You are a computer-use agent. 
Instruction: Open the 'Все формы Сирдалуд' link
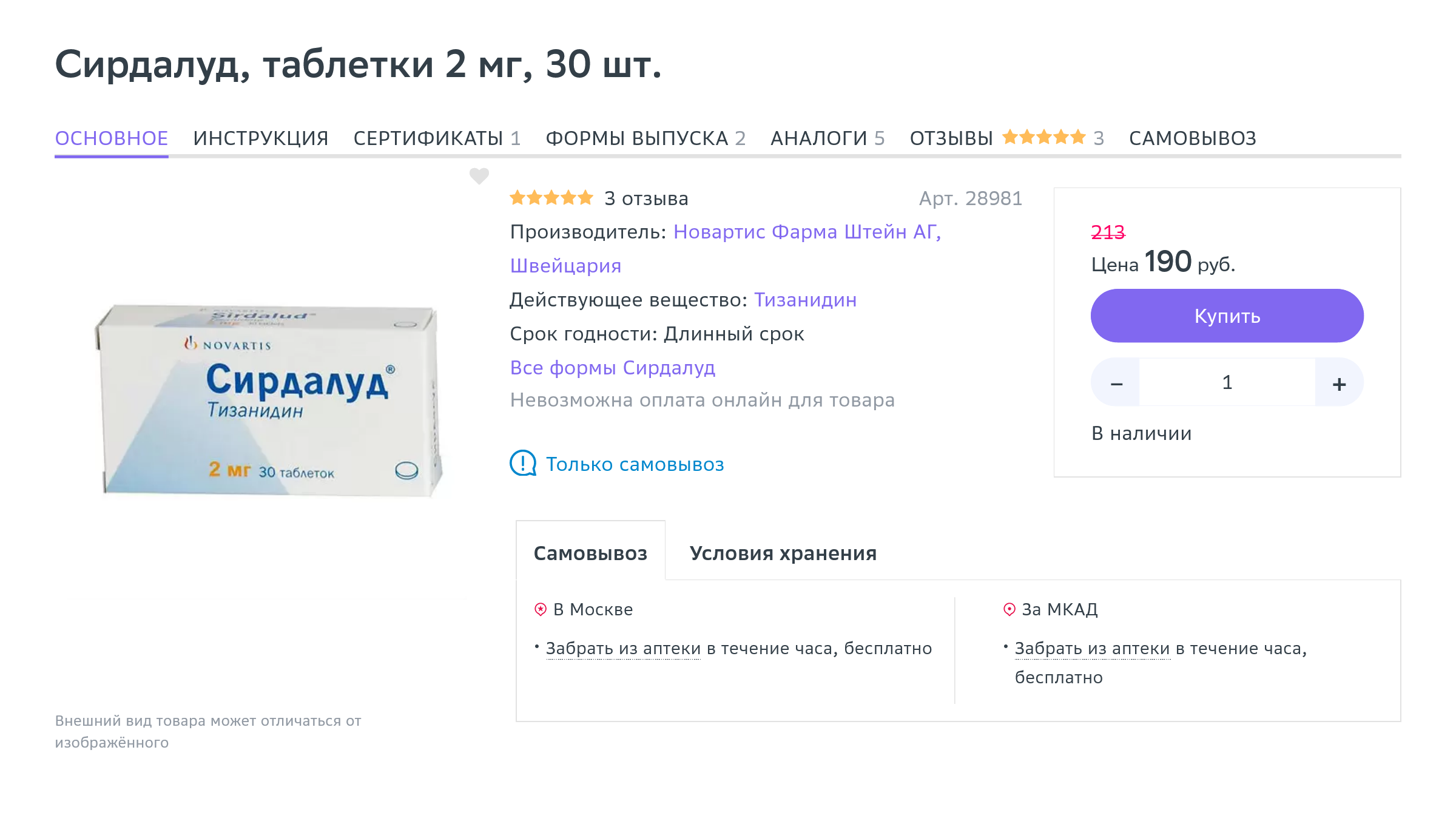(x=613, y=368)
